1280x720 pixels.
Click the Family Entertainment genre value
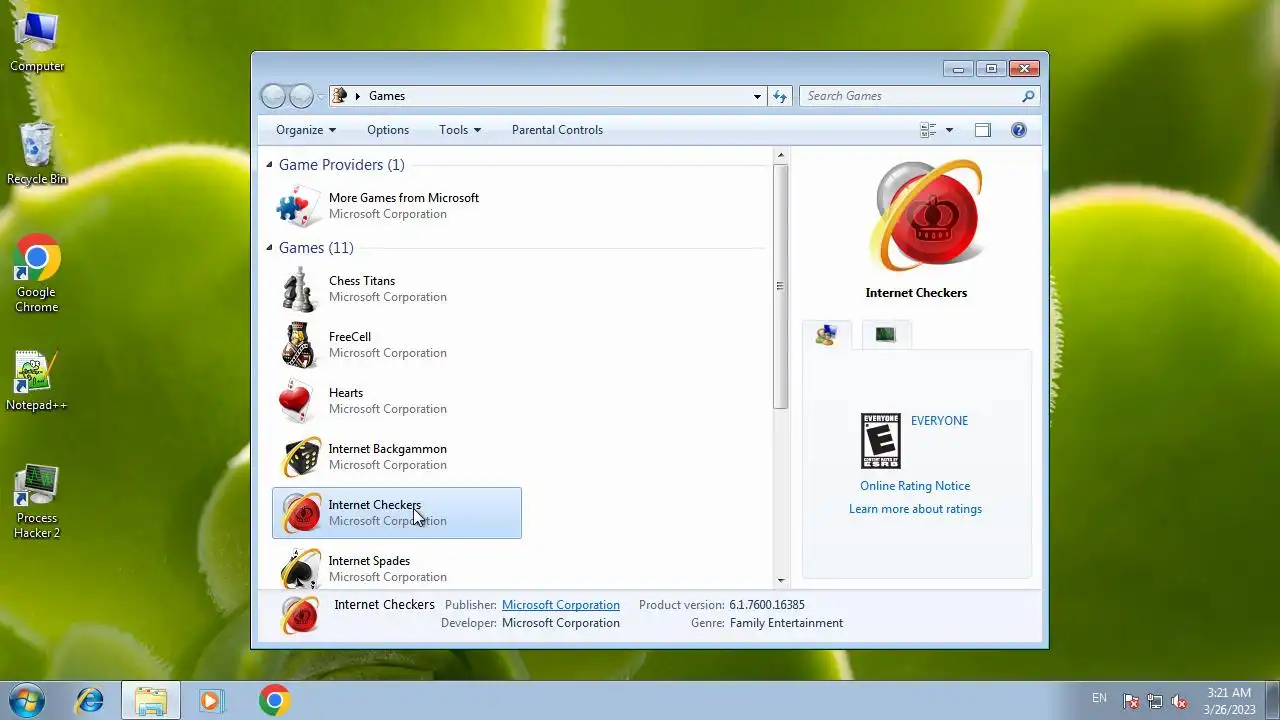[786, 623]
